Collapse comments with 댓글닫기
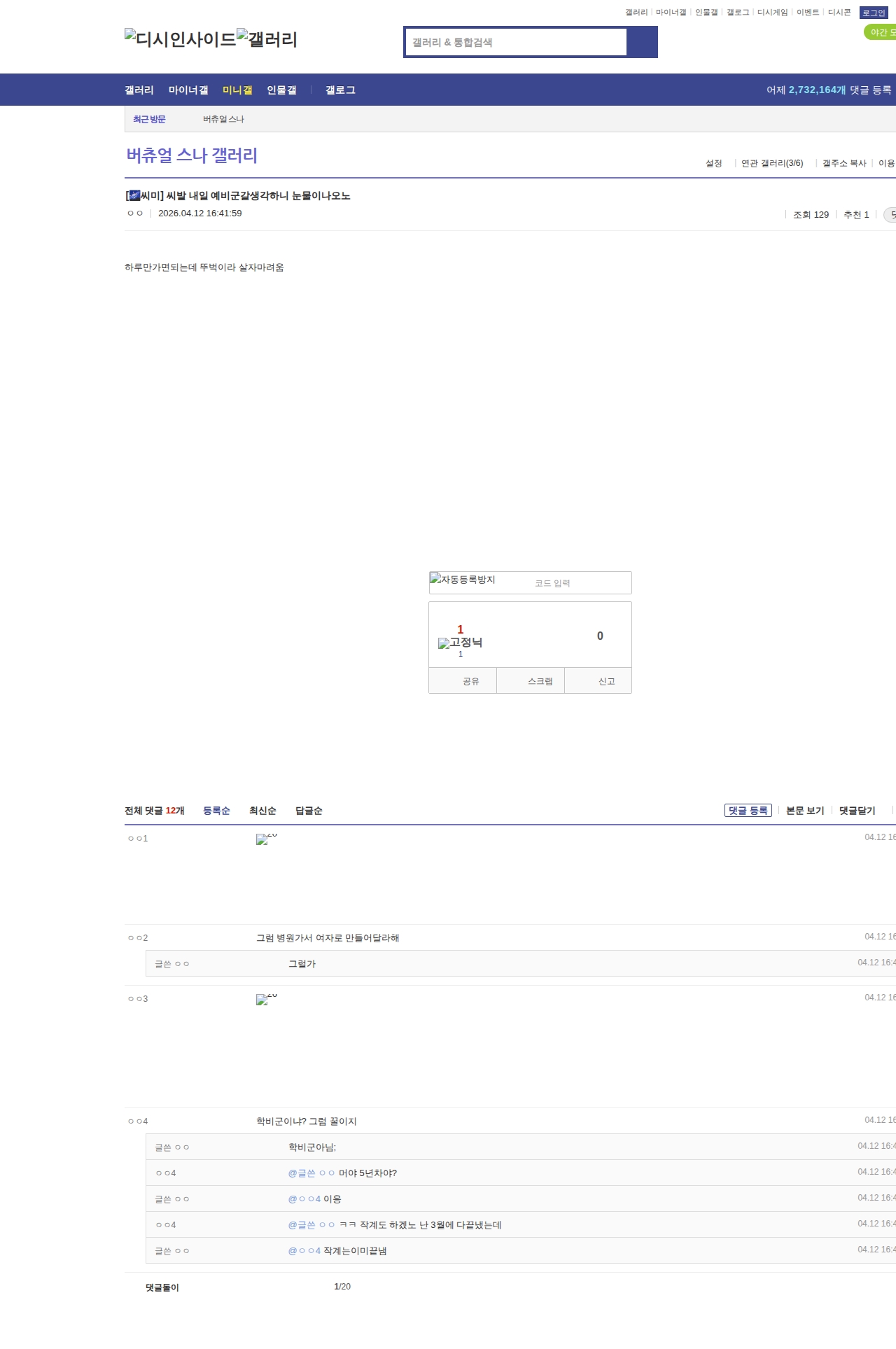Screen dimensions: 896x1349 coord(857,811)
